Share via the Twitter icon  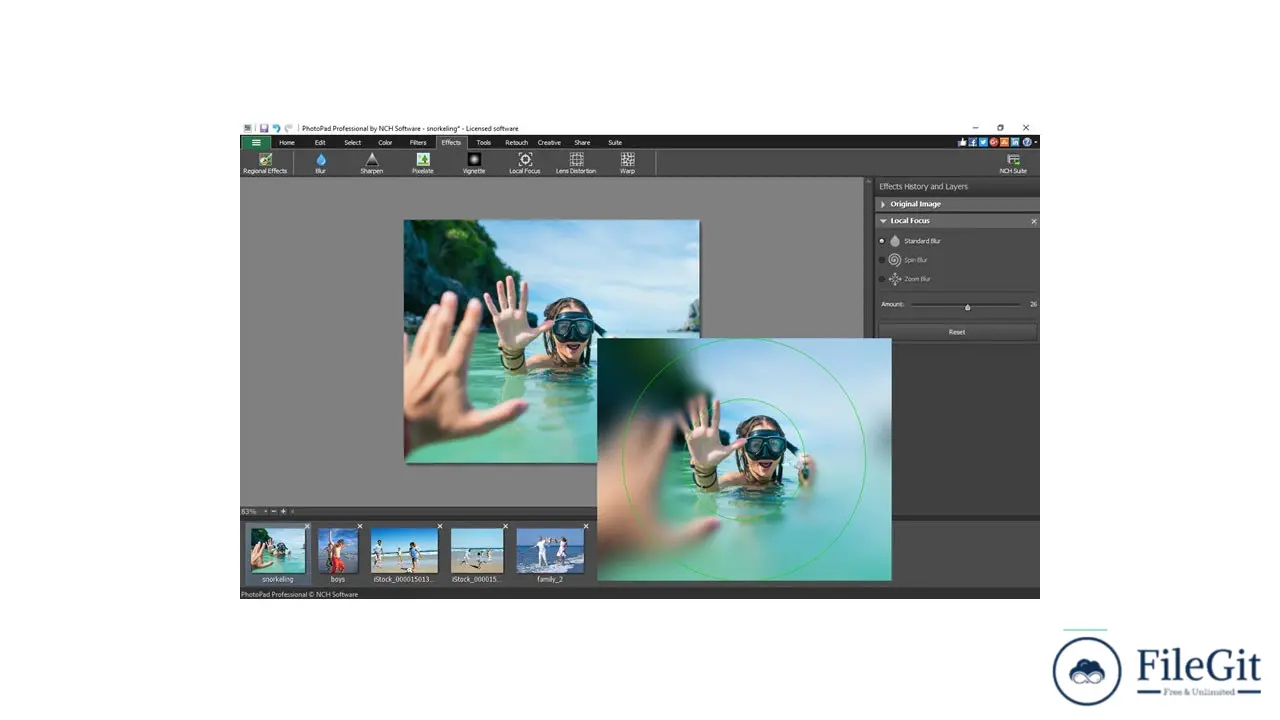983,142
